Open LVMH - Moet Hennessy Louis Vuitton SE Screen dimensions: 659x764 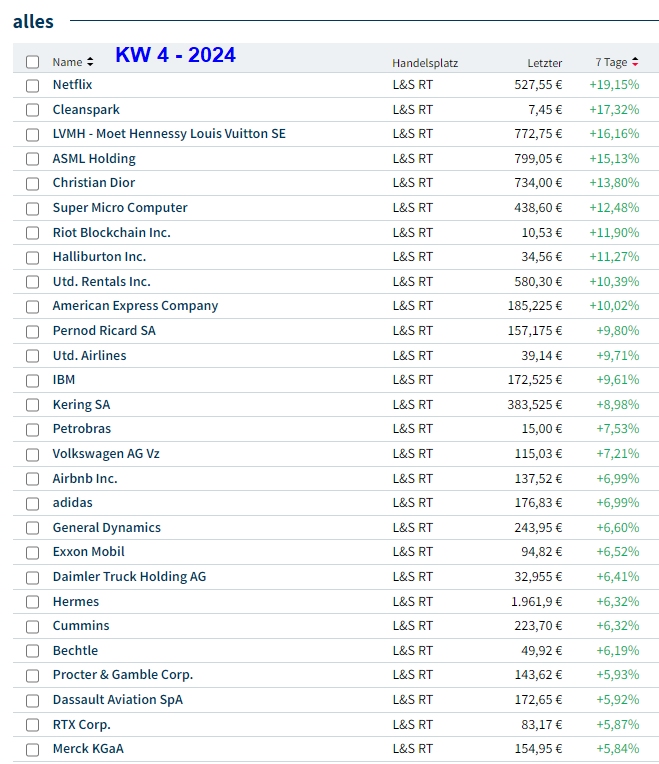169,134
